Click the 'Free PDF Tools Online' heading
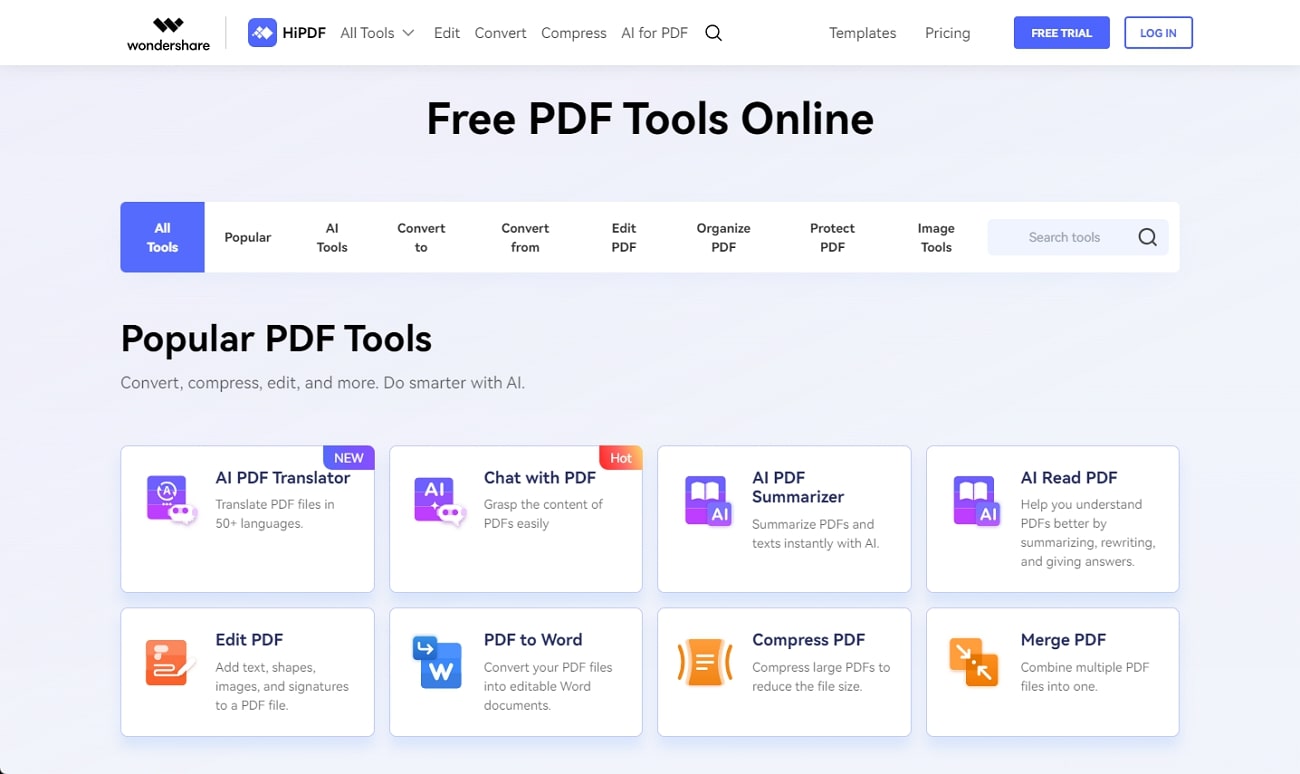 650,119
